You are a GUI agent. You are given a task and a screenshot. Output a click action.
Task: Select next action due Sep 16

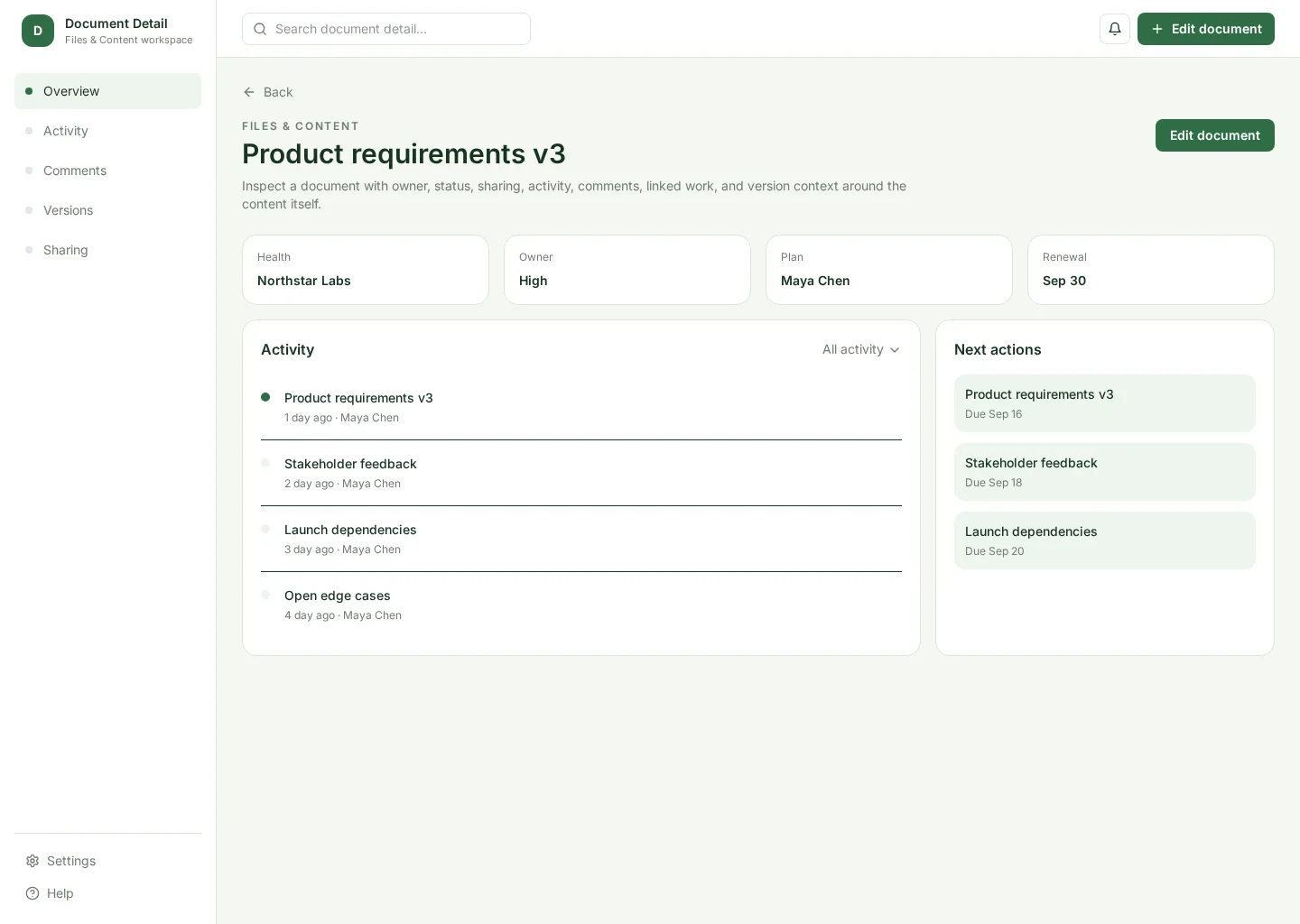1105,403
